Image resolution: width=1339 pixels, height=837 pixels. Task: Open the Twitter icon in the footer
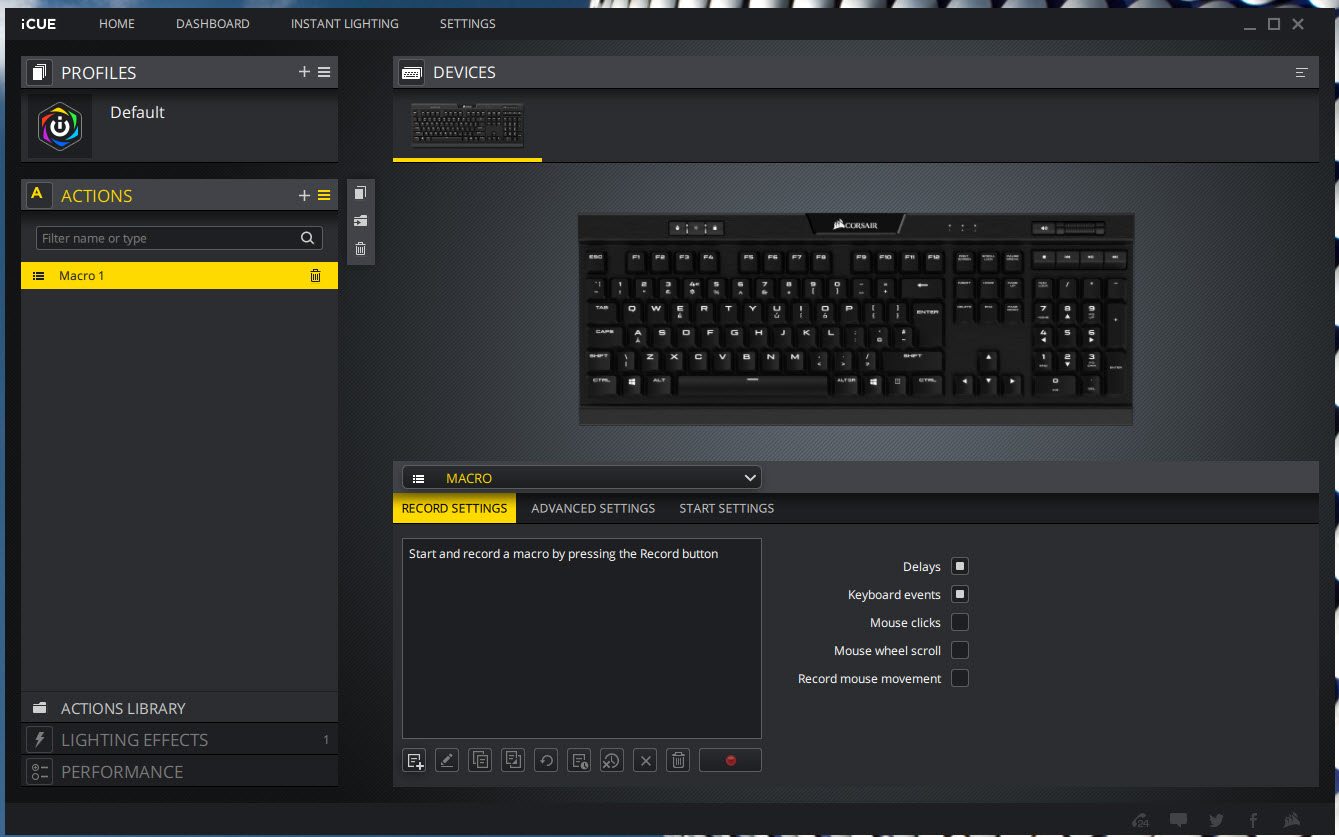point(1216,820)
